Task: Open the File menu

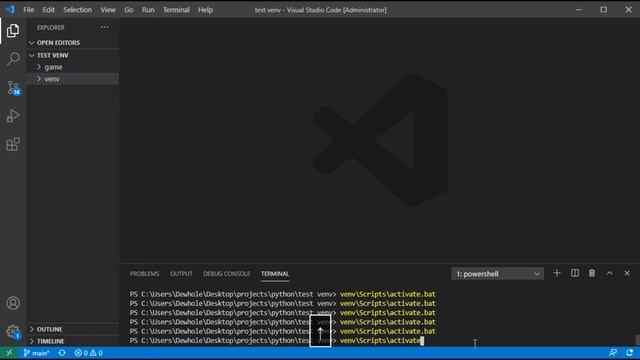Action: 29,10
